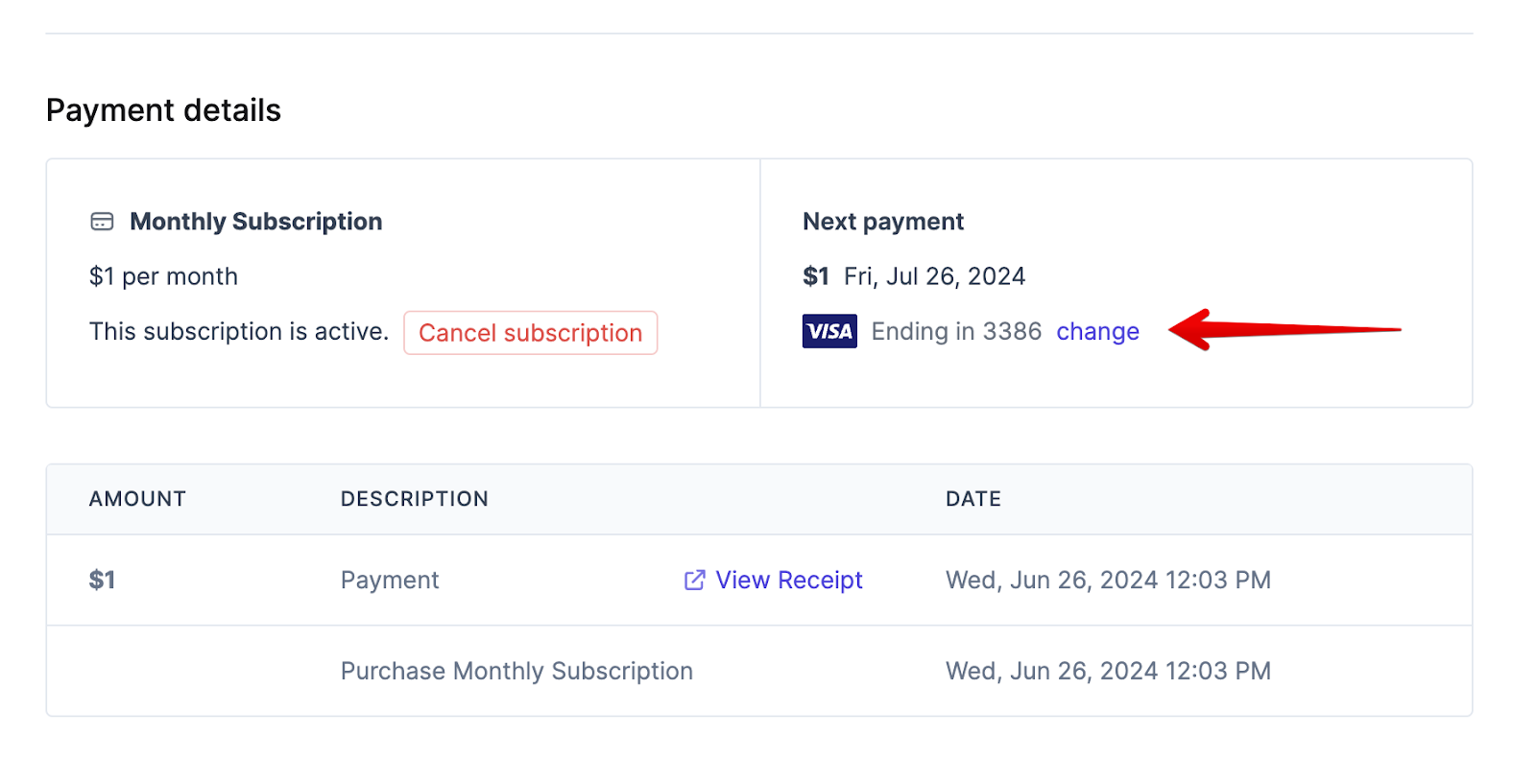Image resolution: width=1536 pixels, height=784 pixels.
Task: Open View Receipt for the $1 payment
Action: click(x=788, y=580)
